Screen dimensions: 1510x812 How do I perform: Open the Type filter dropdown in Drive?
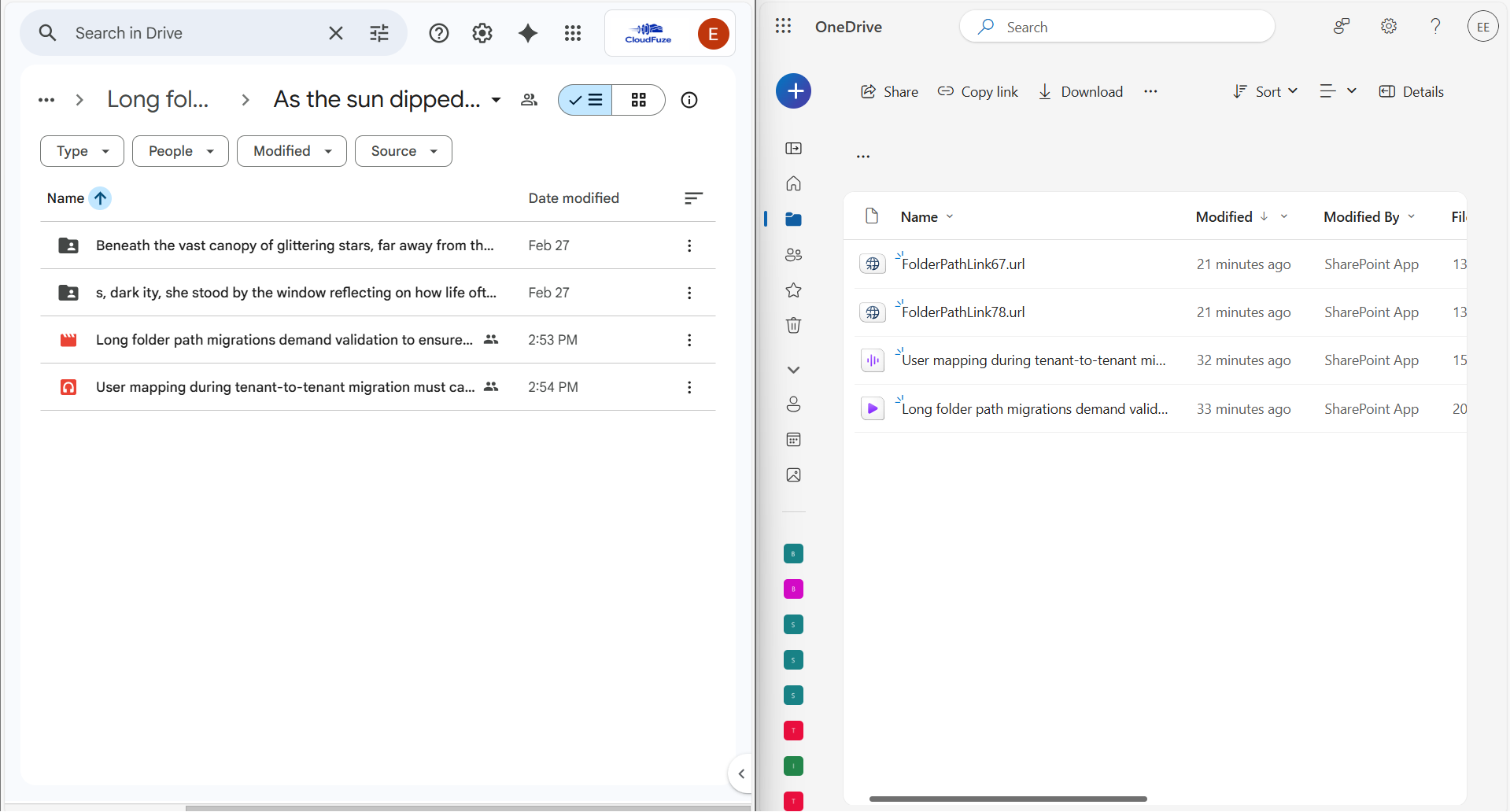click(x=81, y=150)
